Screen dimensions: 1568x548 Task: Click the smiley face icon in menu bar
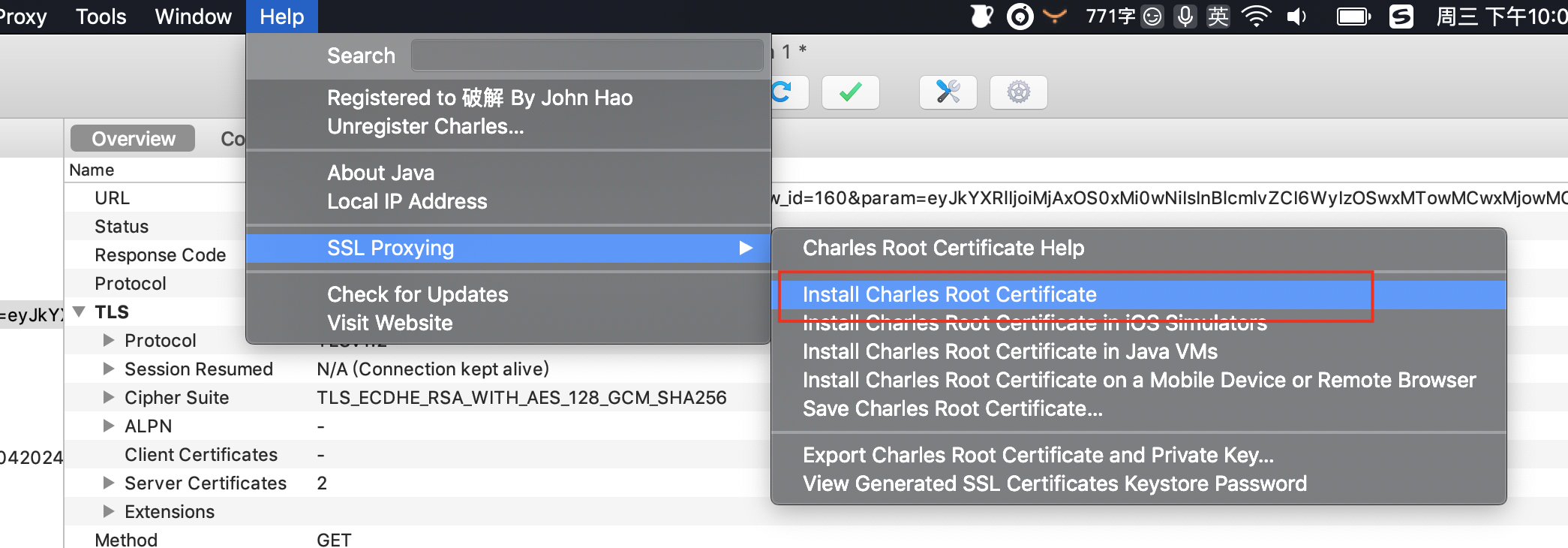click(x=1152, y=17)
